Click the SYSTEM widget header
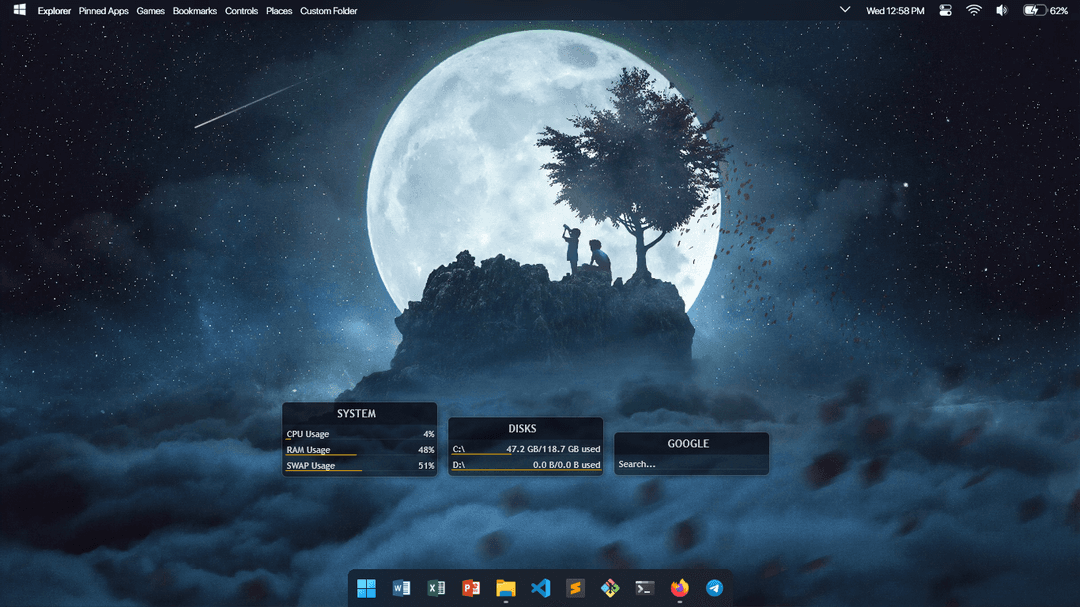Screen dimensions: 1080x607 point(356,413)
